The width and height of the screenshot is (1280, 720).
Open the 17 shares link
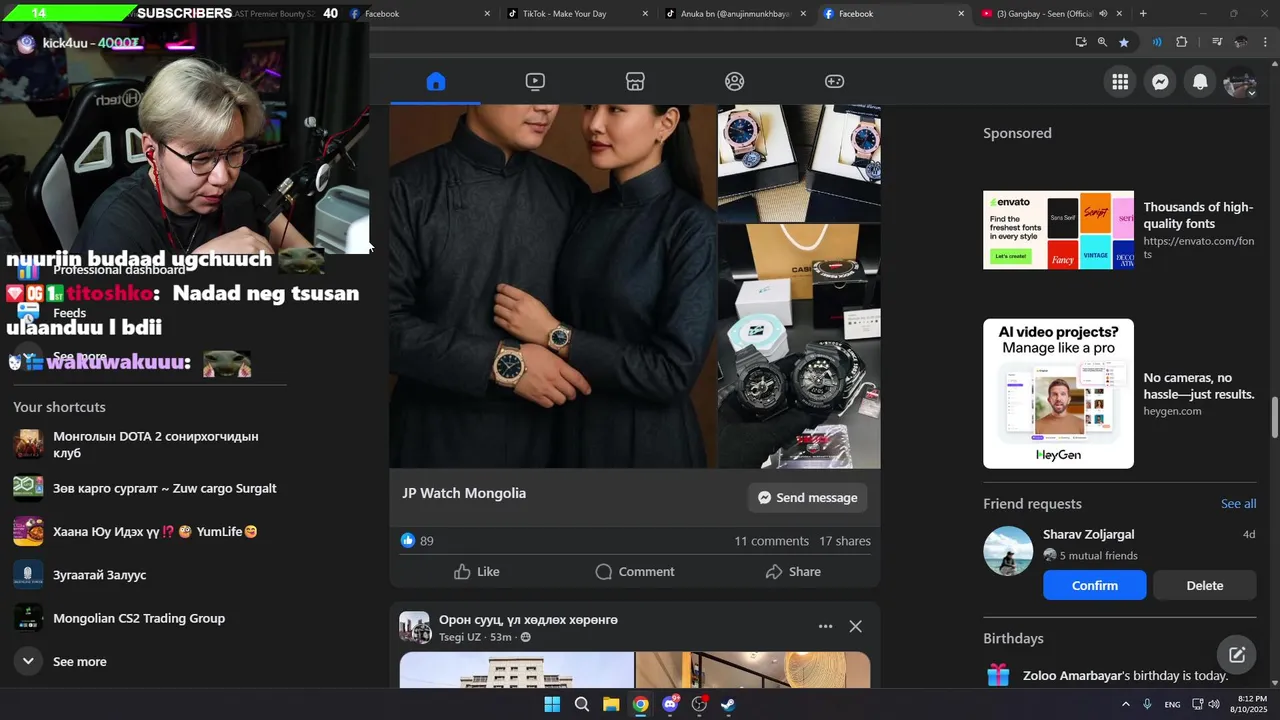pos(845,541)
